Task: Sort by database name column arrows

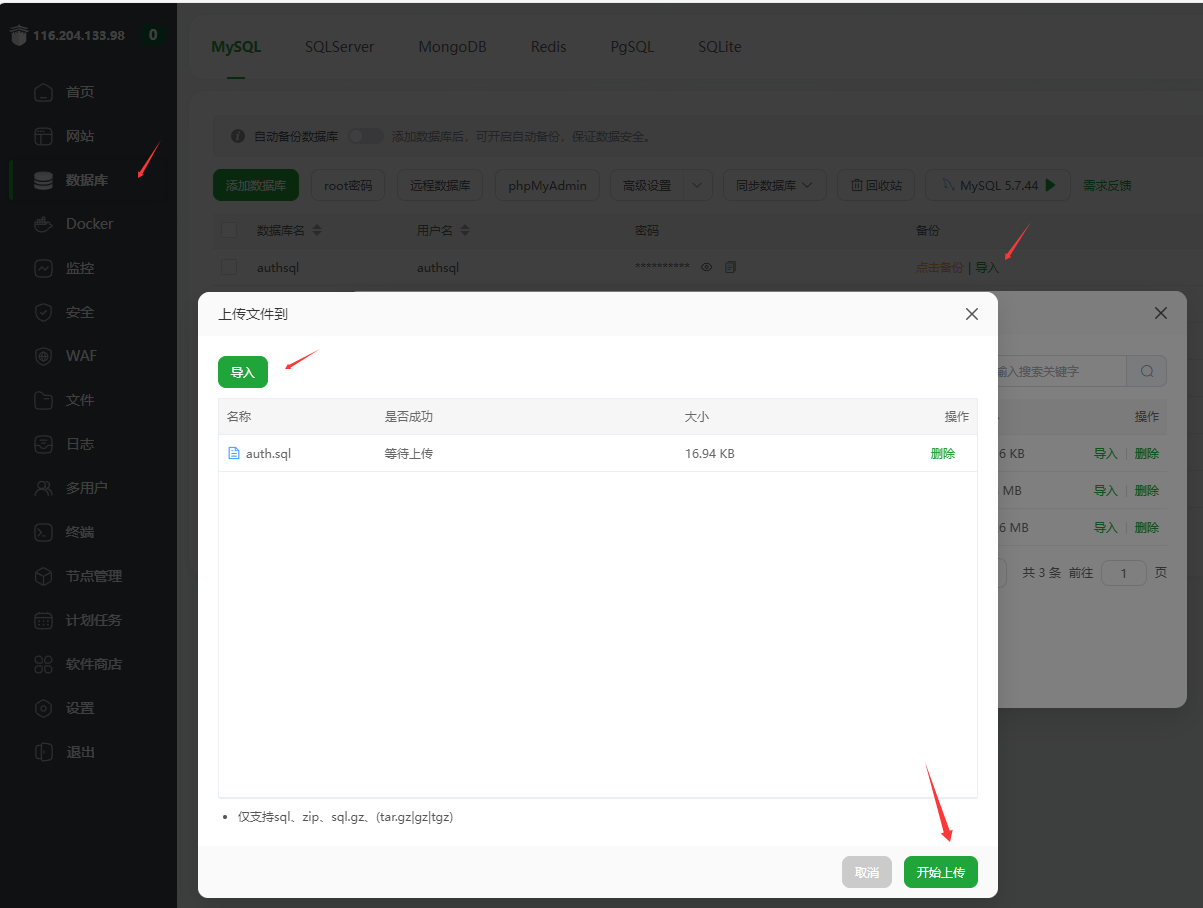Action: [317, 230]
